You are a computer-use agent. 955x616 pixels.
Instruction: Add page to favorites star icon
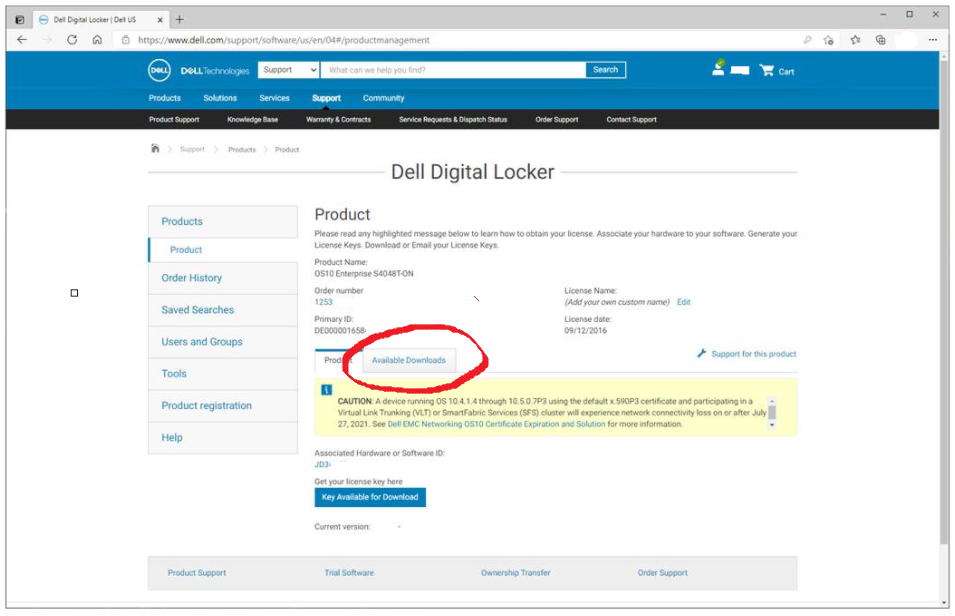click(x=828, y=40)
